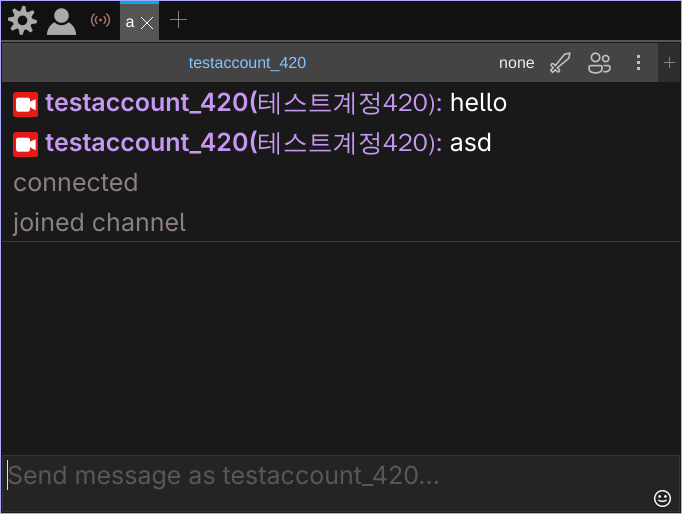
Task: Open the three-dot split menu
Action: click(x=639, y=63)
